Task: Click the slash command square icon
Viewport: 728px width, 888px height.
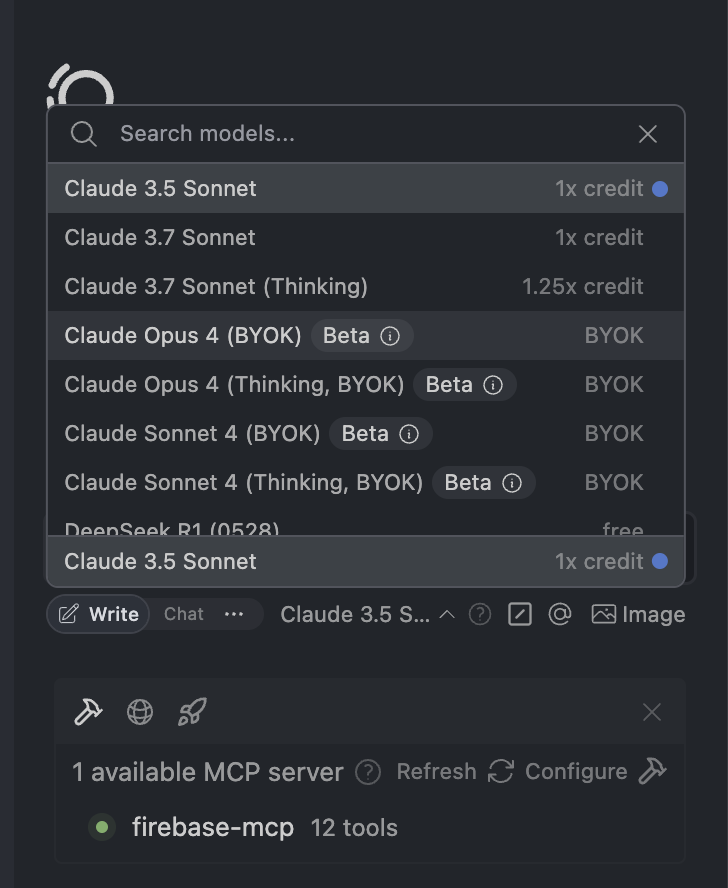Action: point(520,614)
